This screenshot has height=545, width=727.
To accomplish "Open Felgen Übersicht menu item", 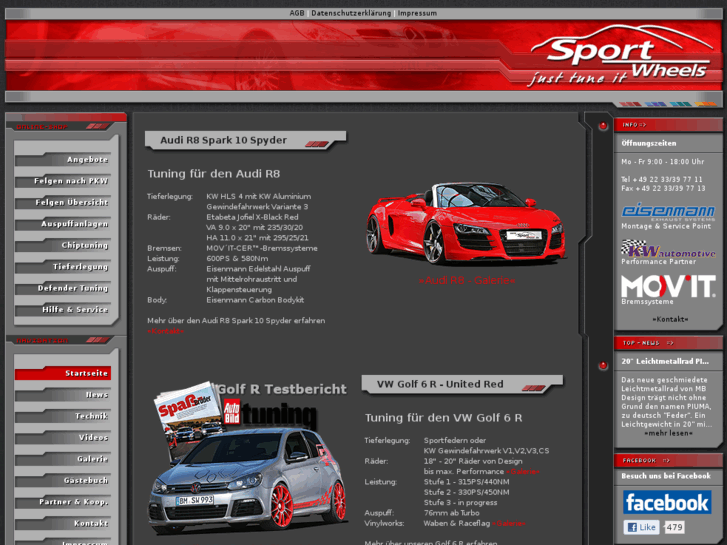I will pyautogui.click(x=63, y=202).
